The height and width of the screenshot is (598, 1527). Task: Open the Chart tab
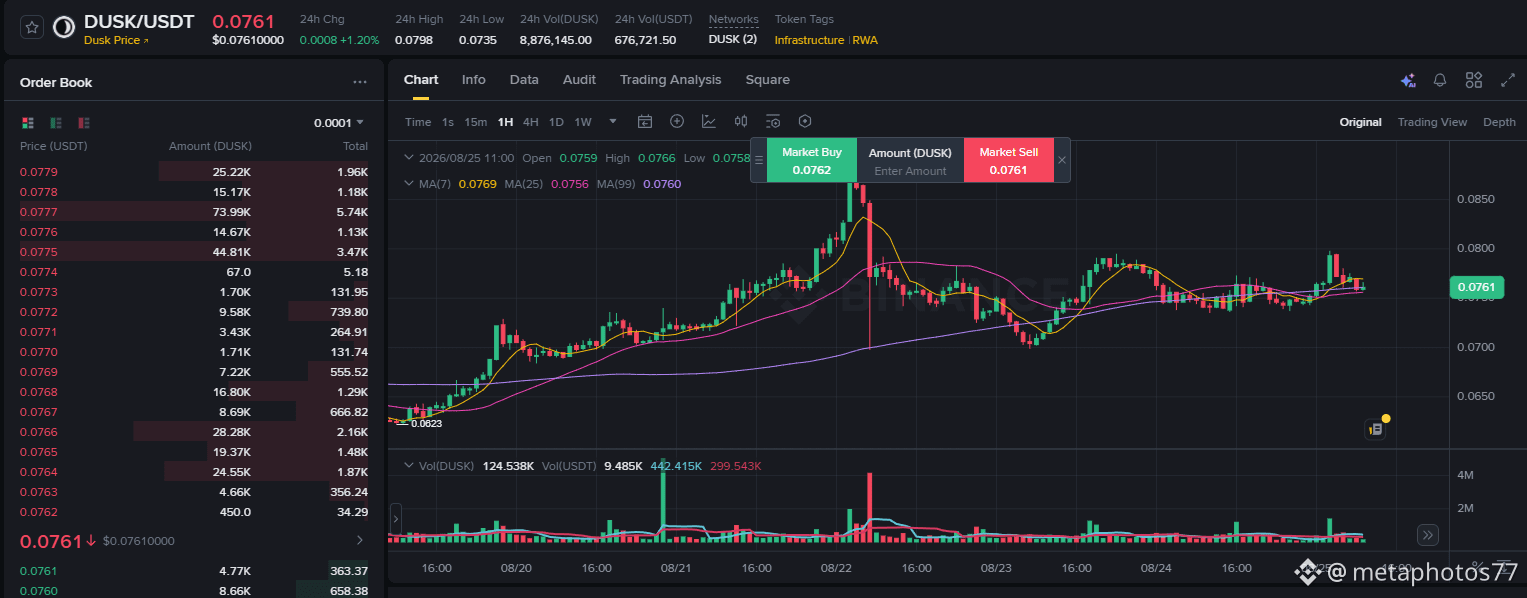point(421,80)
